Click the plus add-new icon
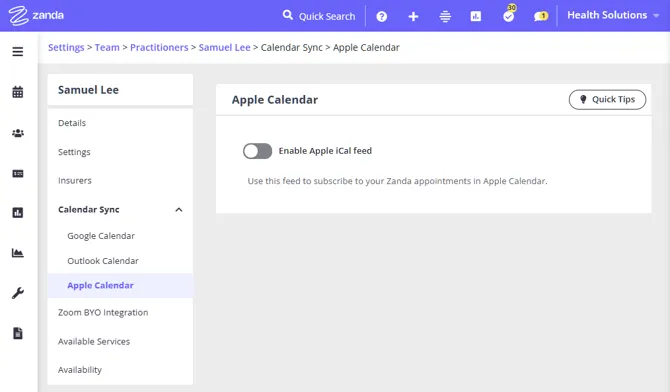The height and width of the screenshot is (392, 670). [x=413, y=16]
